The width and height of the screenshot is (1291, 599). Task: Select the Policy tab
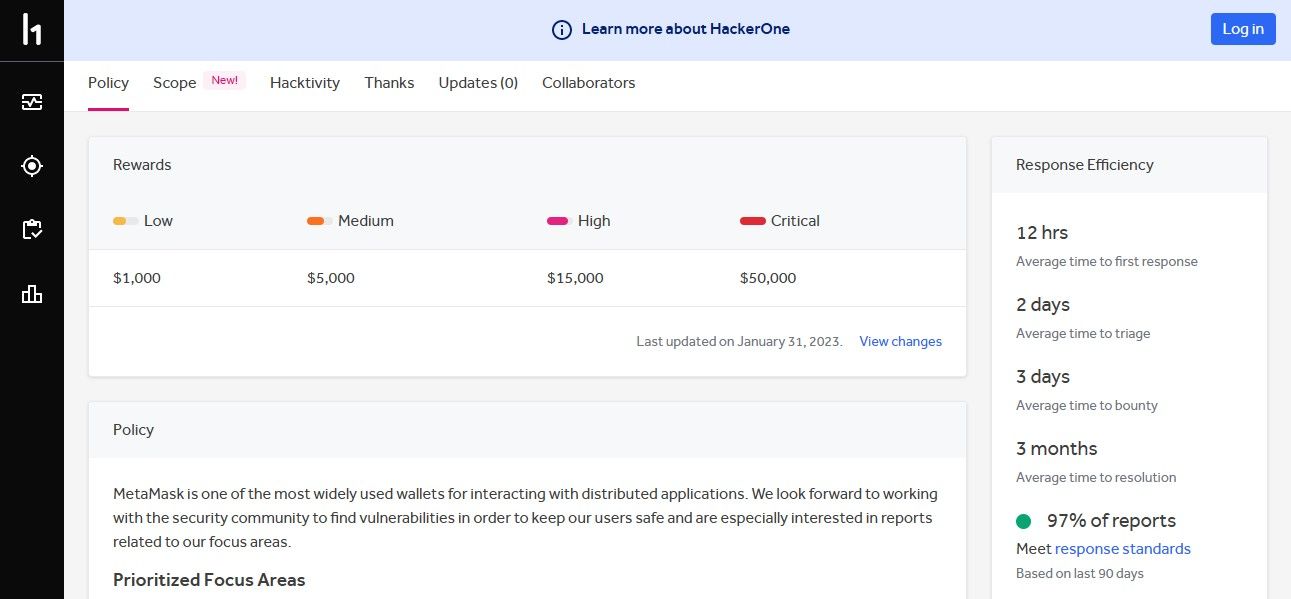(x=108, y=83)
